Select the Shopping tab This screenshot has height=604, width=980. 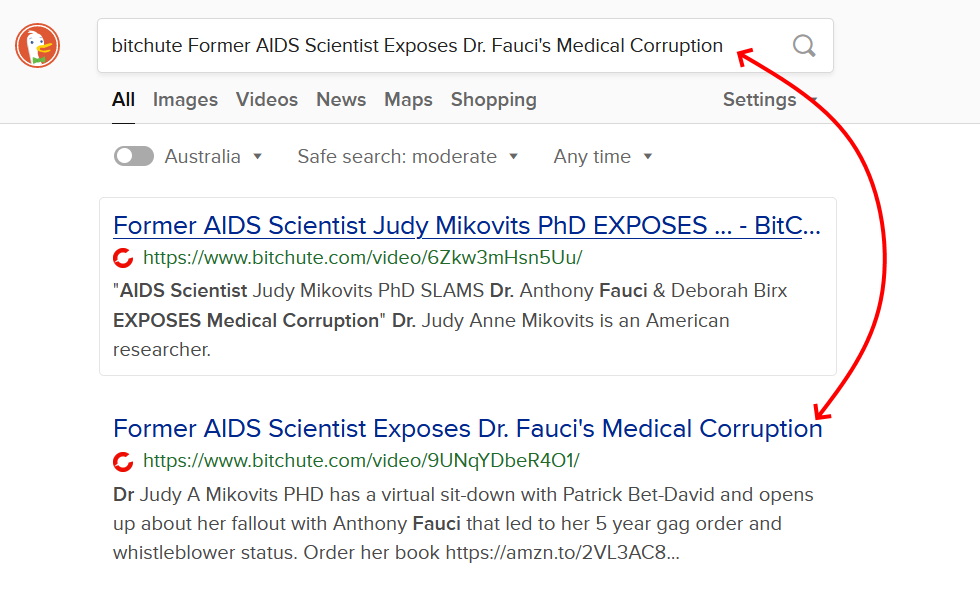494,100
